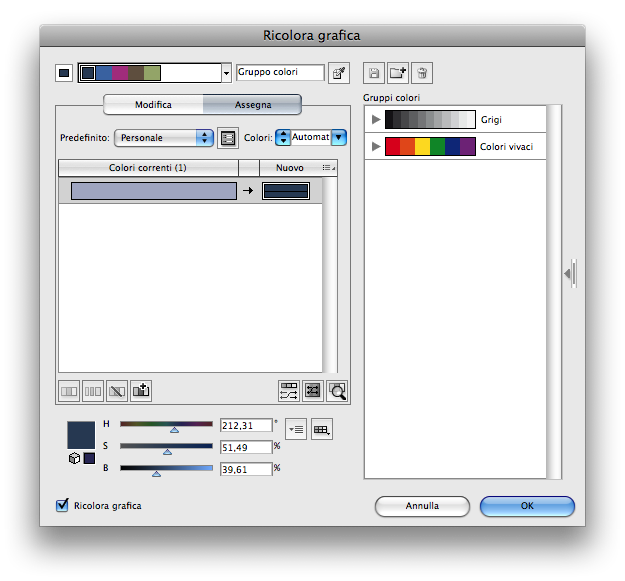Open the Colori Automat dropdown arrow

pos(339,137)
